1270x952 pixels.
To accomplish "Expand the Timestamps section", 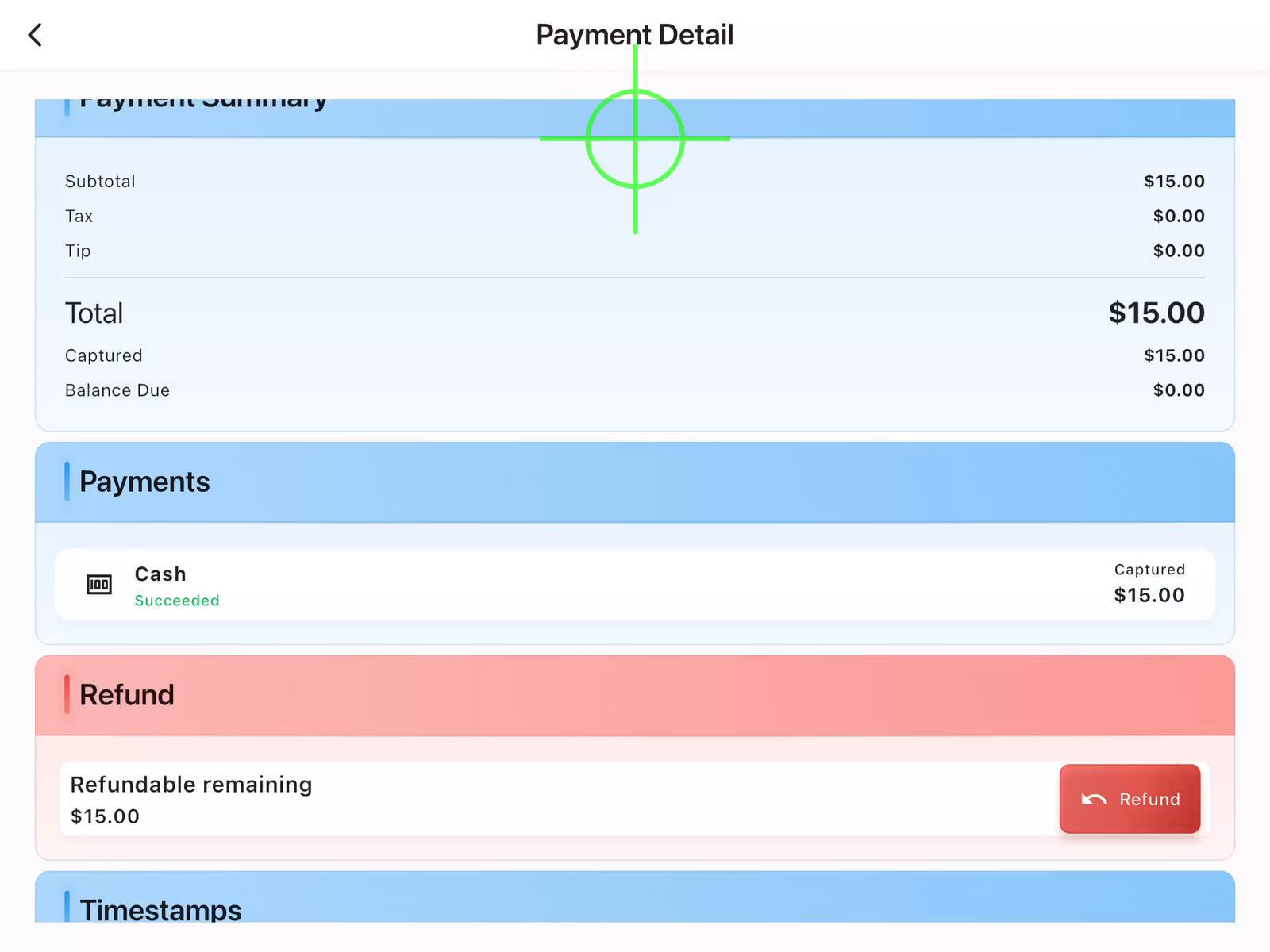I will click(635, 910).
